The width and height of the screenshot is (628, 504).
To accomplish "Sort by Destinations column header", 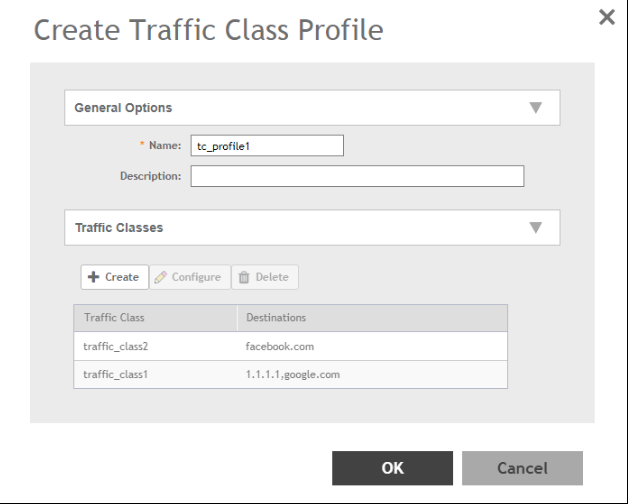I will 276,318.
